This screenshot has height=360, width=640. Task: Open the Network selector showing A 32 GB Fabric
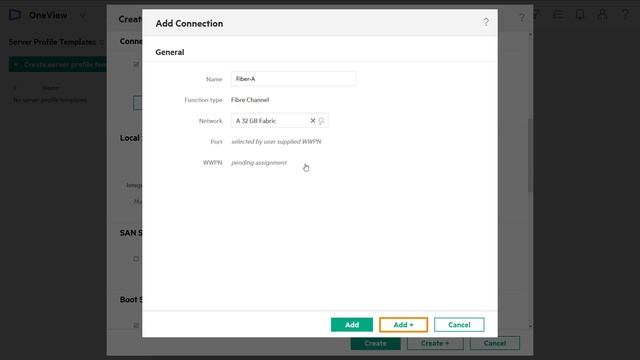[x=280, y=120]
